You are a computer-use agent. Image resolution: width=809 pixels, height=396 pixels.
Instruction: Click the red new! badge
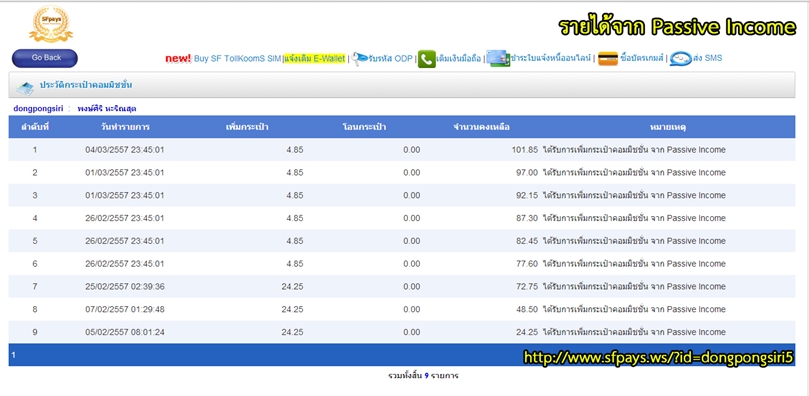pos(178,58)
